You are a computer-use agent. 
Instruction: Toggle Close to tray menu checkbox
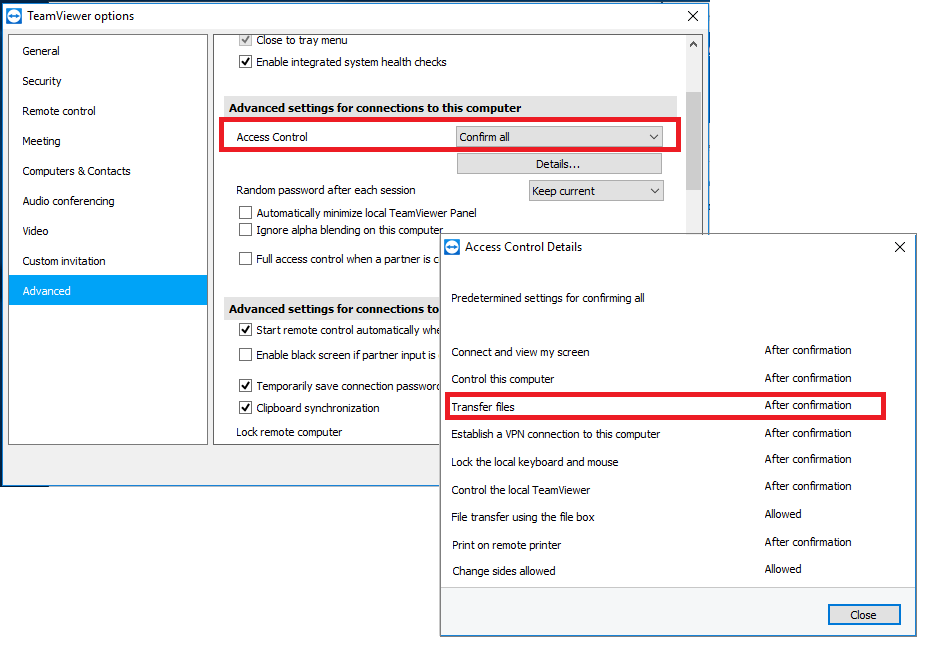tap(245, 40)
